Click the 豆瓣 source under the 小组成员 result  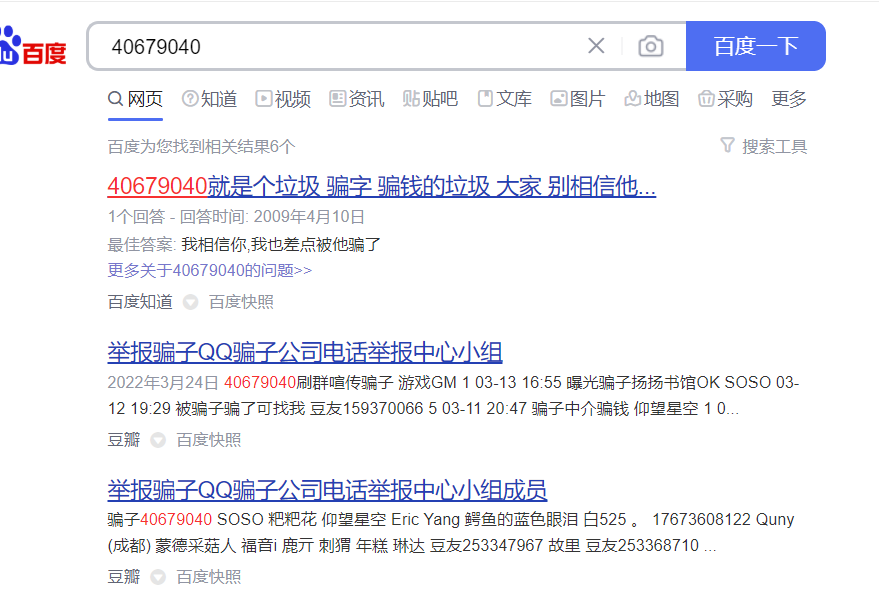point(124,577)
